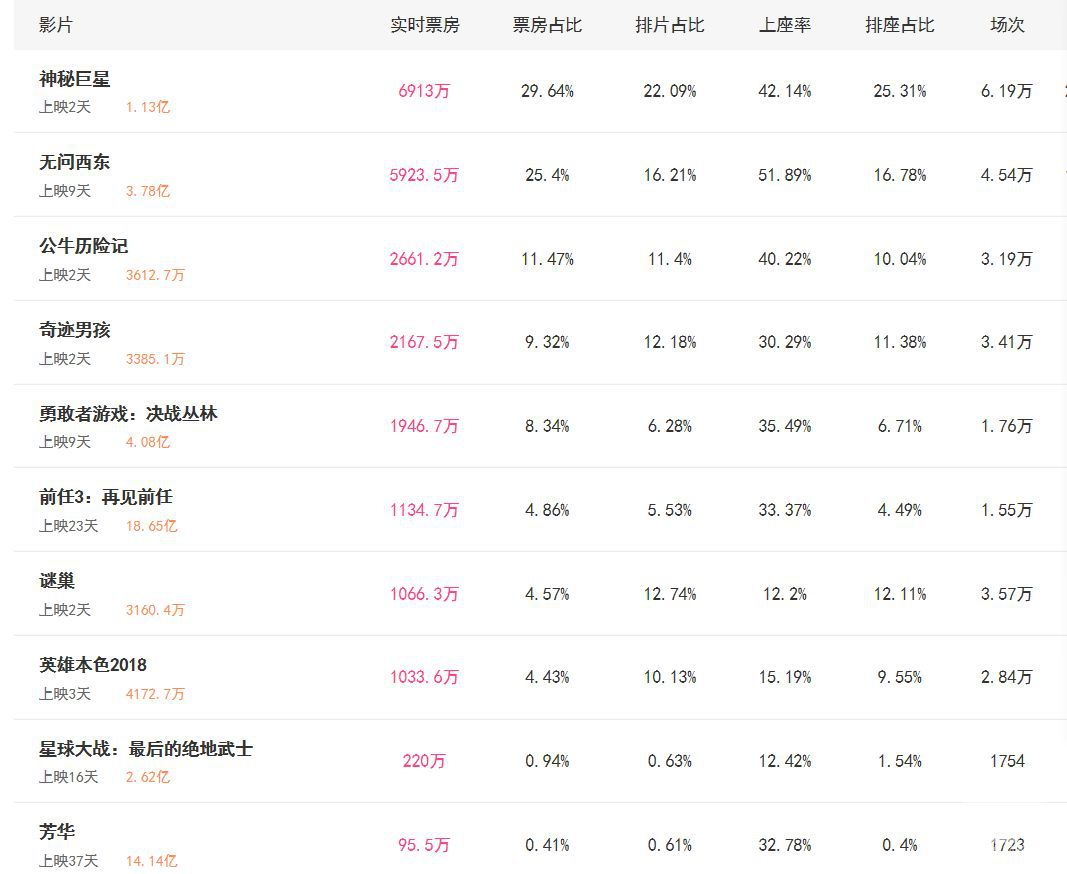The height and width of the screenshot is (874, 1067).
Task: Select the 排片占比 column header
Action: click(x=670, y=25)
